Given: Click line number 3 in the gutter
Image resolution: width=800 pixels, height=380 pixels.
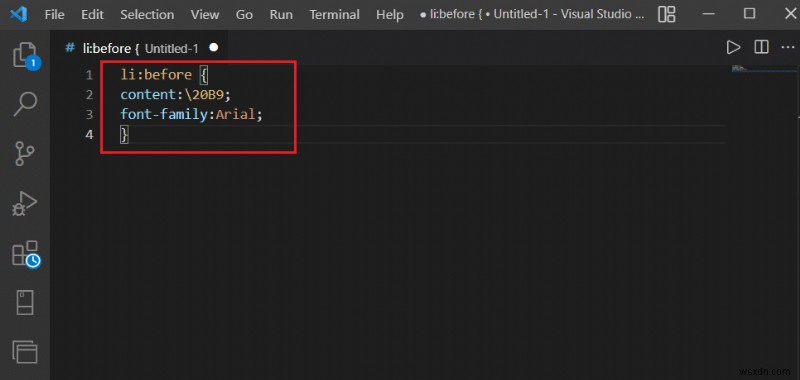Looking at the screenshot, I should pos(89,114).
